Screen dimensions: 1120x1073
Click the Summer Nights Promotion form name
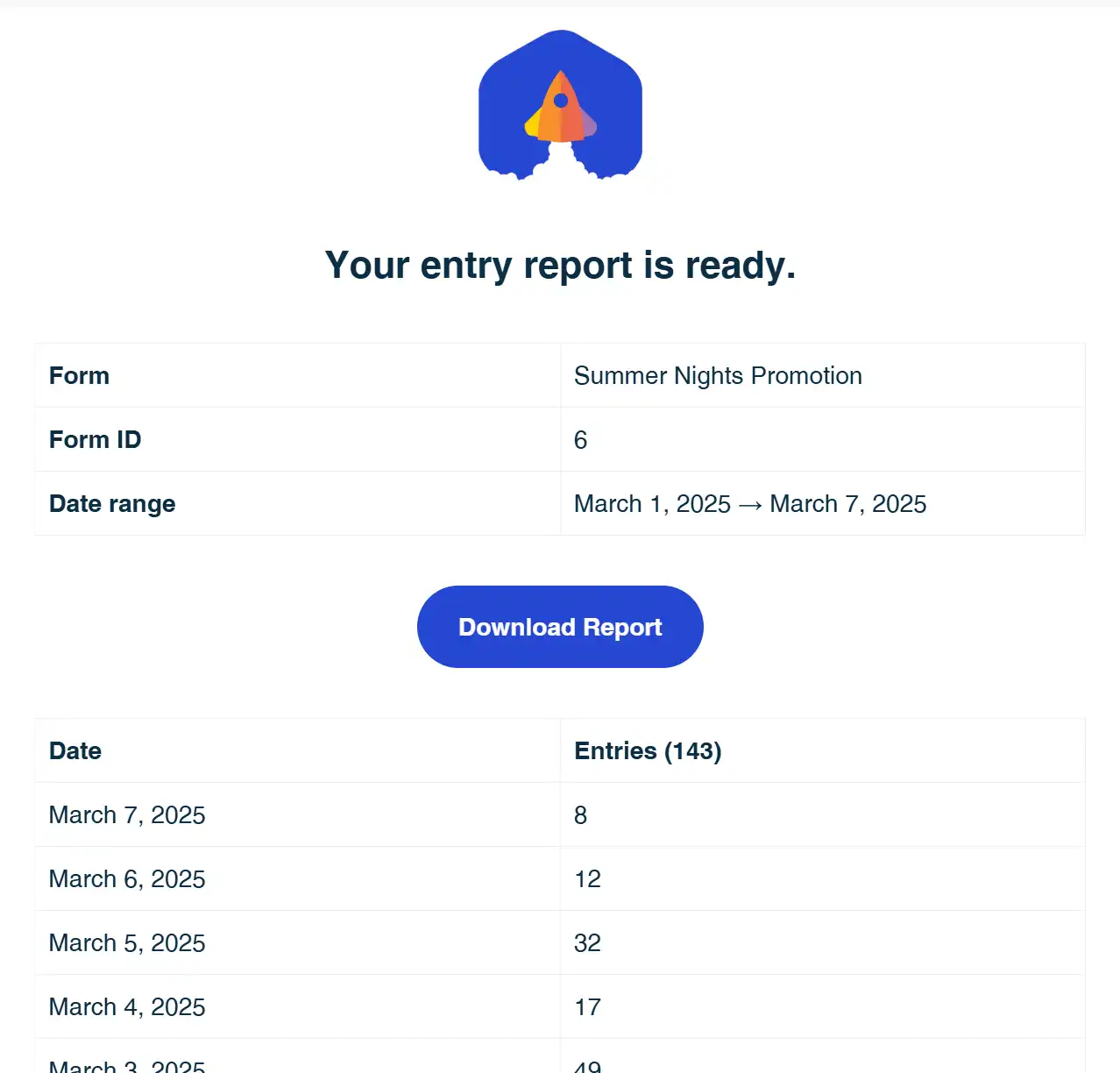pos(718,376)
